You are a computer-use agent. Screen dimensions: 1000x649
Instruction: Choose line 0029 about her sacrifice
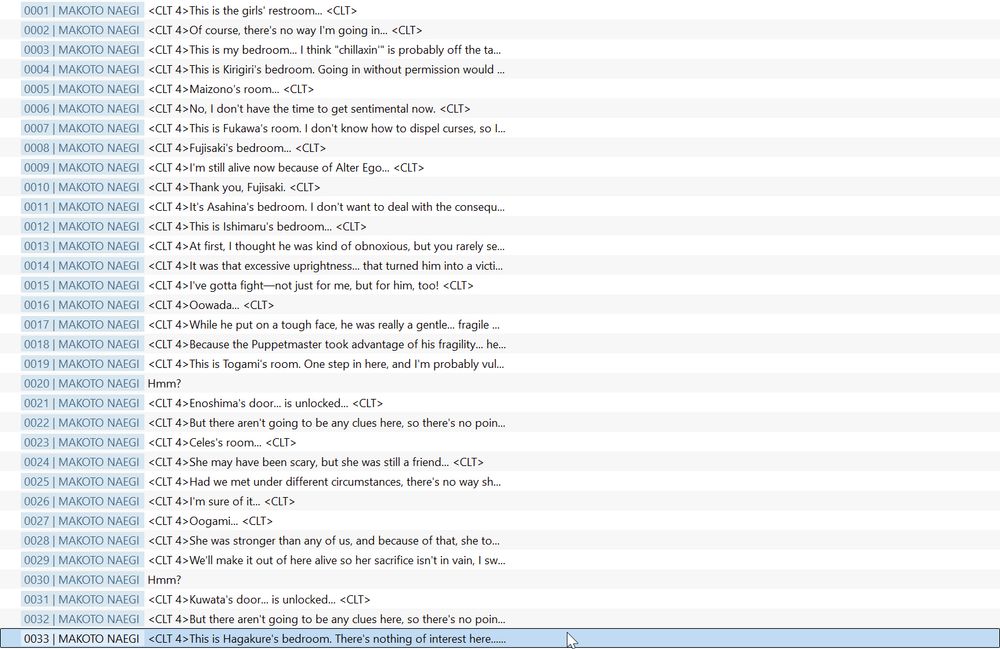500,560
